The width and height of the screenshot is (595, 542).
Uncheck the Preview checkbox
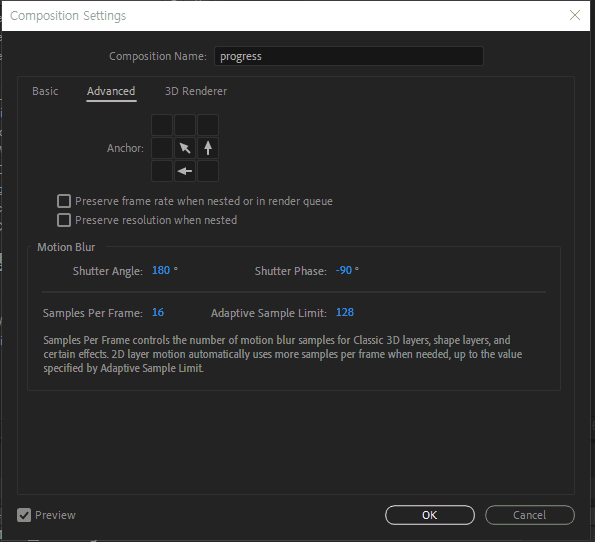pos(24,515)
